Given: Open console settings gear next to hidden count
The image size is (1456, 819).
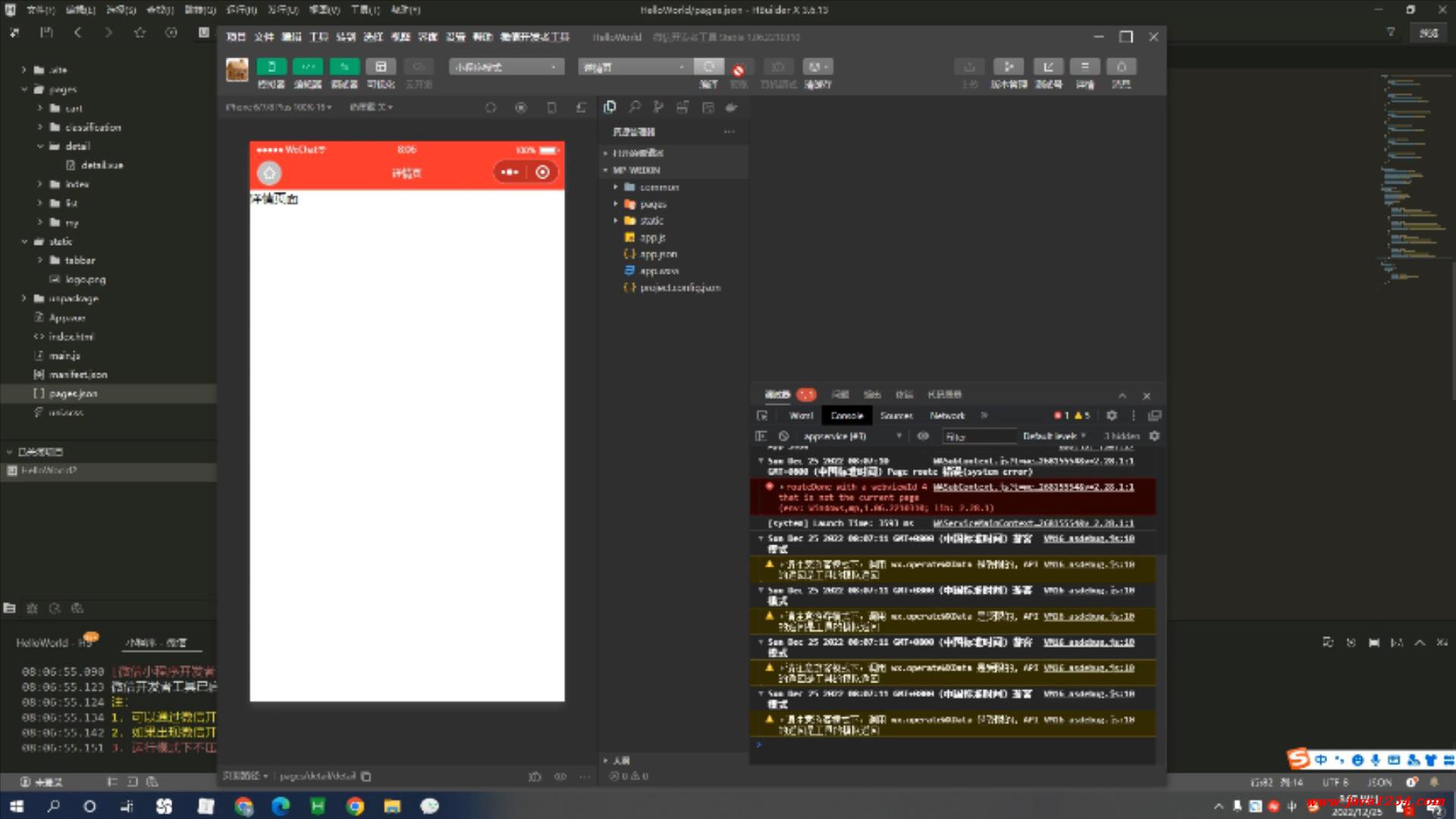Looking at the screenshot, I should pyautogui.click(x=1154, y=436).
